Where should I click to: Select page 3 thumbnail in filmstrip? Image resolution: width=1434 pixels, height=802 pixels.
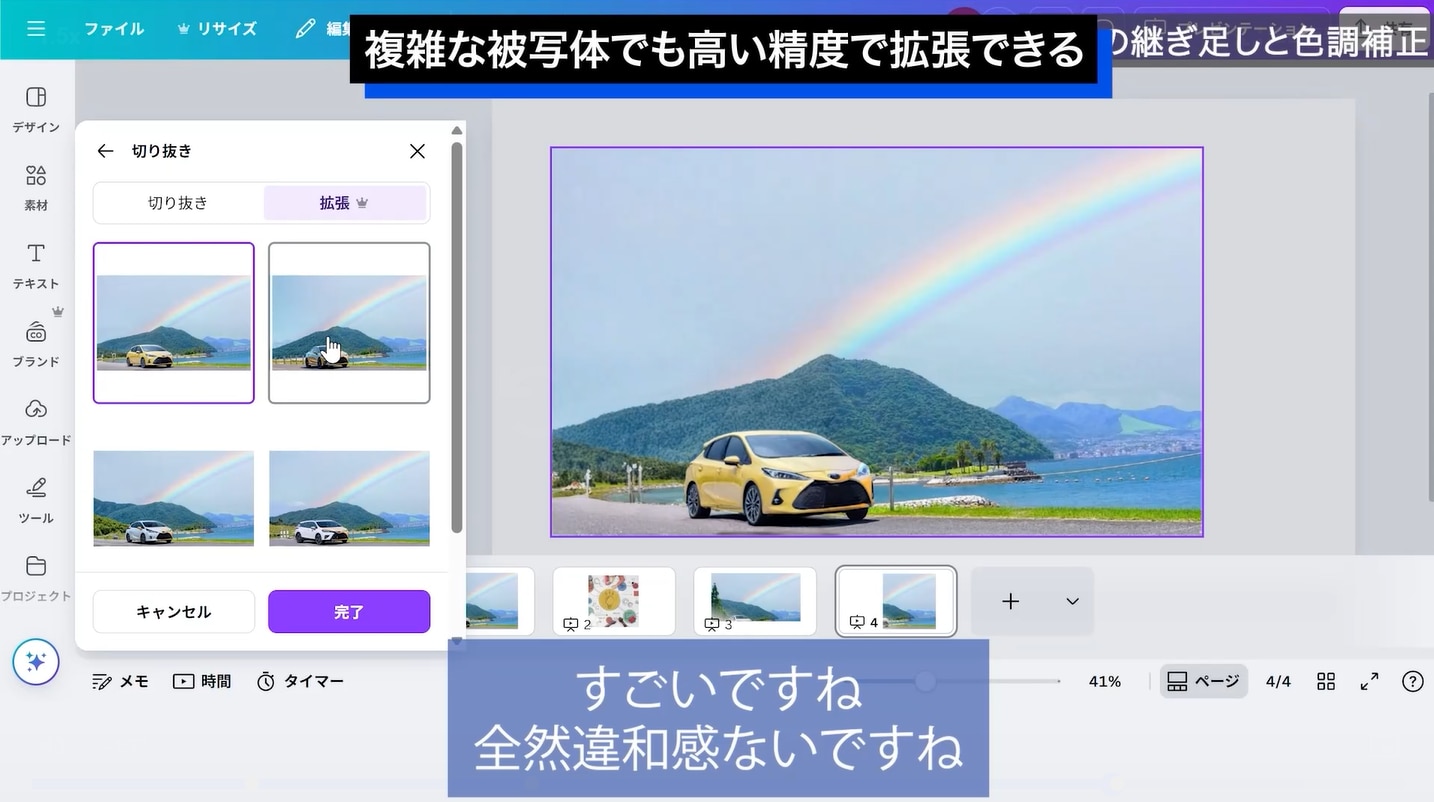[x=755, y=600]
